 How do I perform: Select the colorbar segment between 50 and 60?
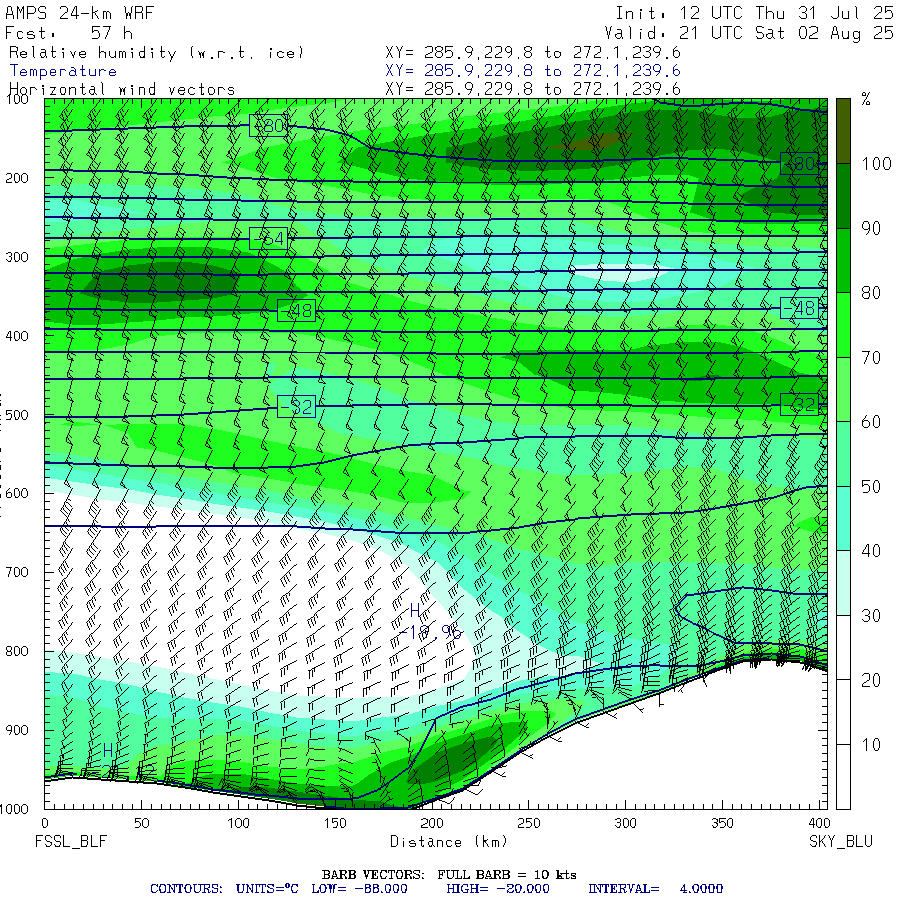(843, 454)
